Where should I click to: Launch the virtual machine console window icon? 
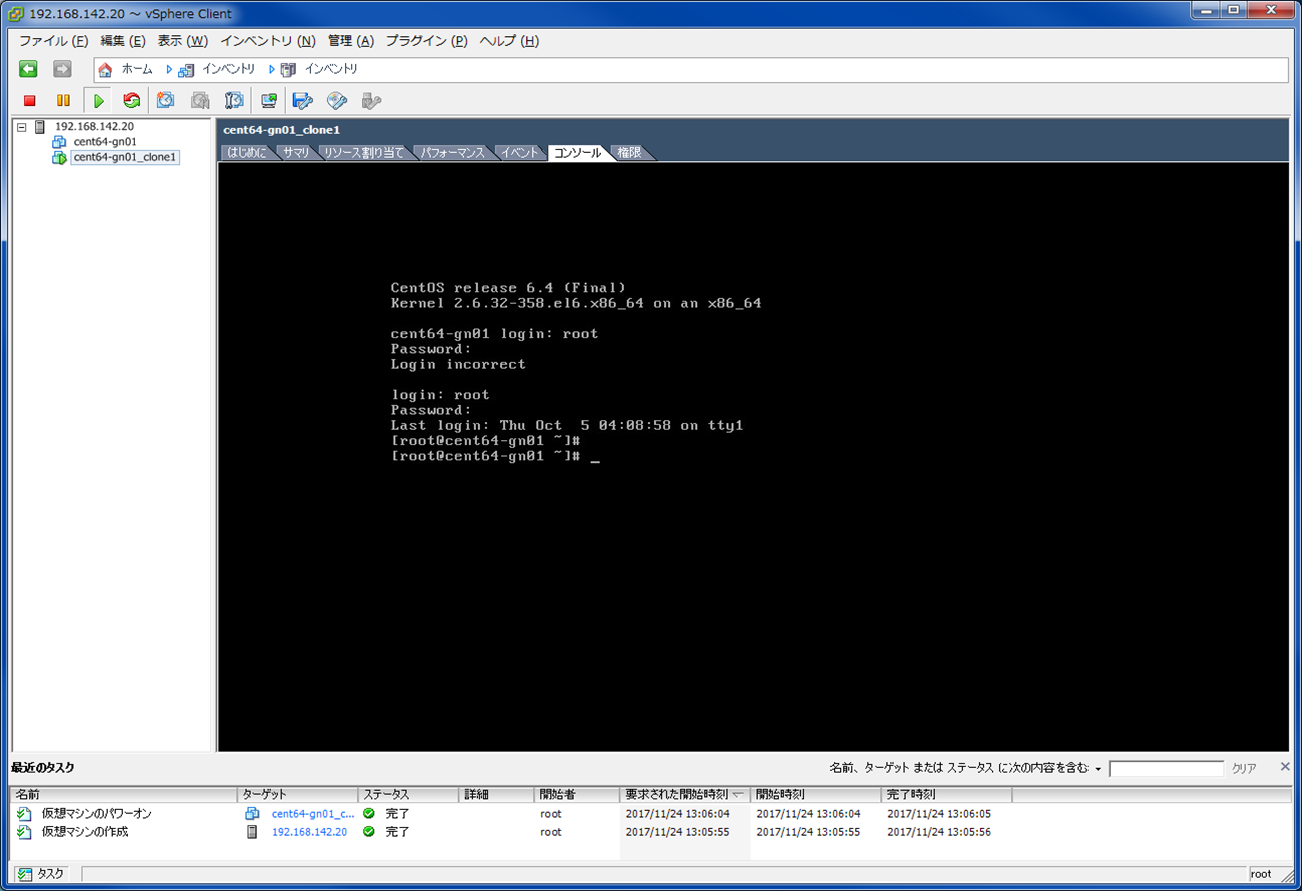point(269,100)
